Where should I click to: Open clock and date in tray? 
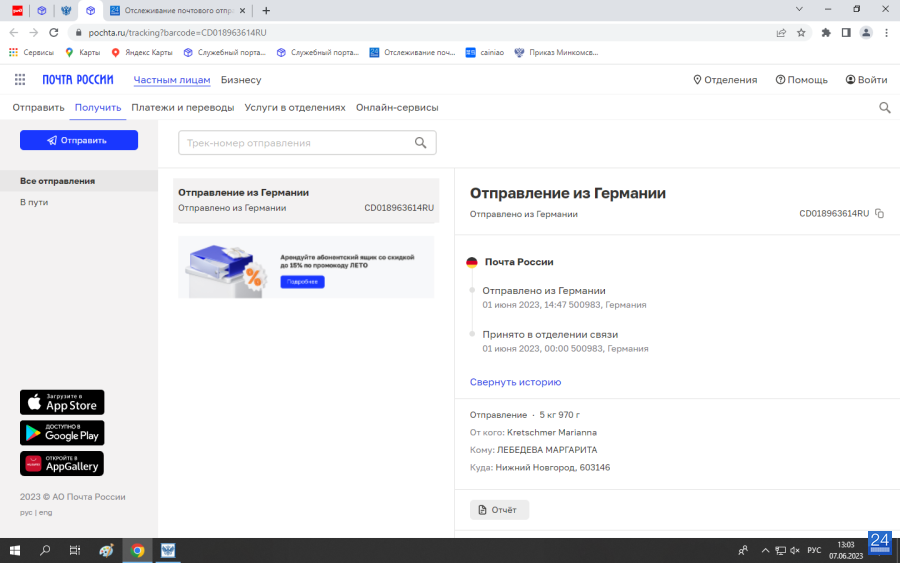[845, 550]
